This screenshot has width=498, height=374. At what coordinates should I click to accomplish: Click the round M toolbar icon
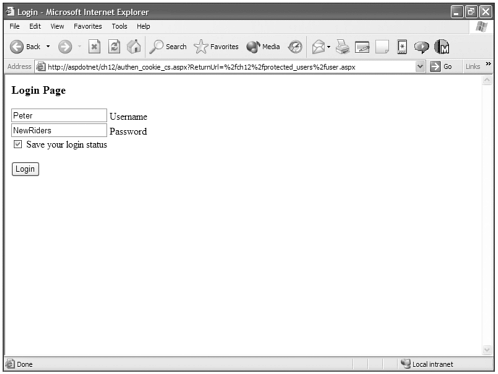[x=442, y=47]
